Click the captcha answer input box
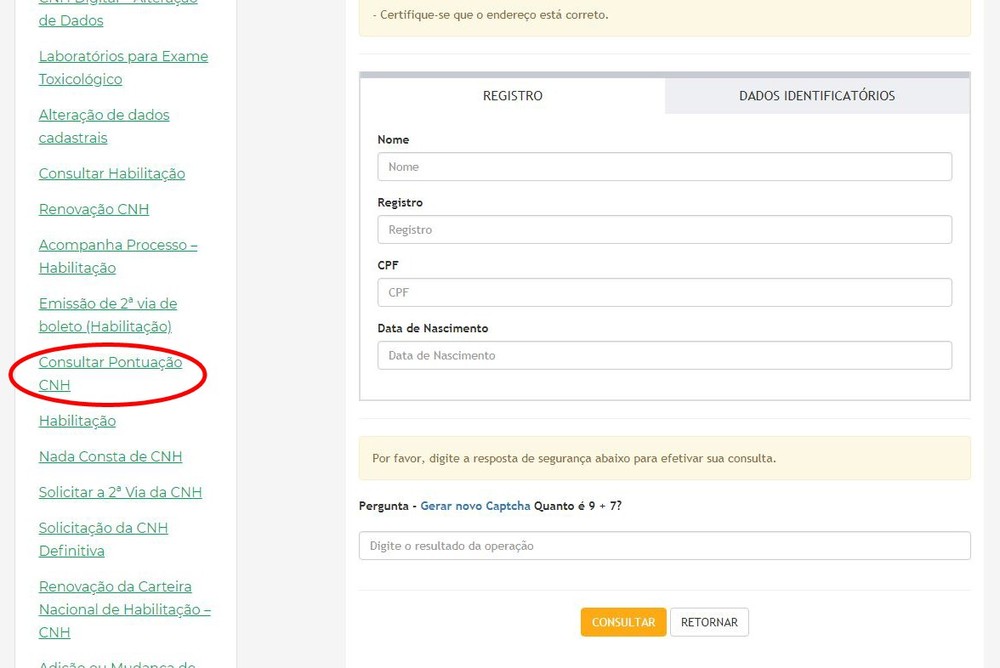The image size is (1000, 668). pos(663,545)
